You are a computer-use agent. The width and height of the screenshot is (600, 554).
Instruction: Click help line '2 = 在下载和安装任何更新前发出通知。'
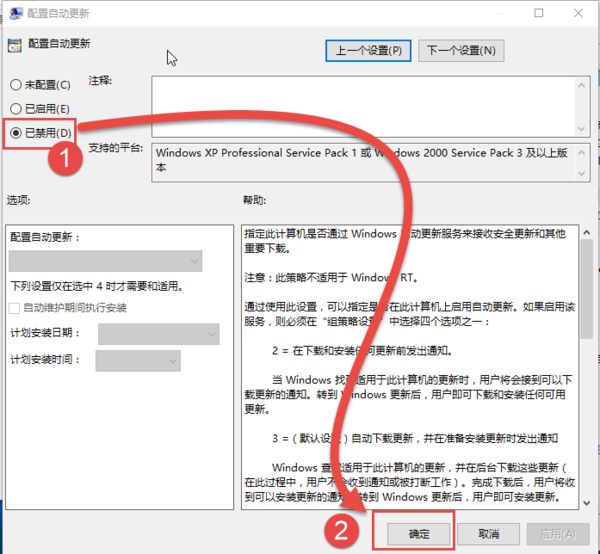362,350
